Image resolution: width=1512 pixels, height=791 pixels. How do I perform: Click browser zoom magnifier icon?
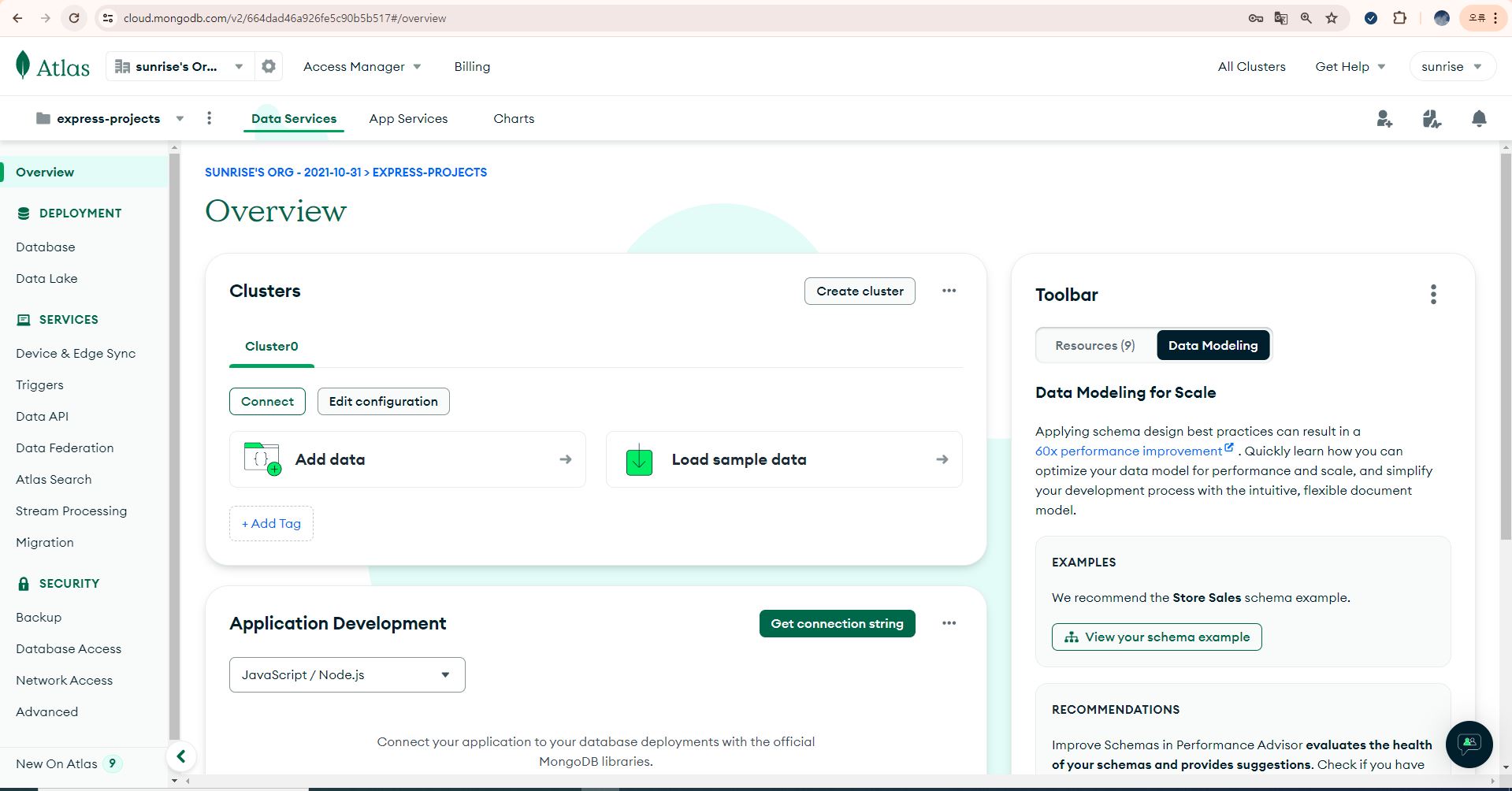[x=1306, y=18]
